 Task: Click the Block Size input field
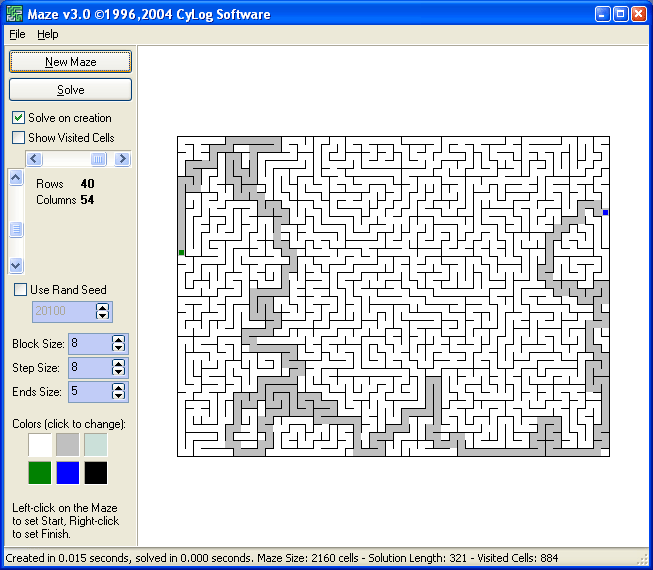[90, 343]
